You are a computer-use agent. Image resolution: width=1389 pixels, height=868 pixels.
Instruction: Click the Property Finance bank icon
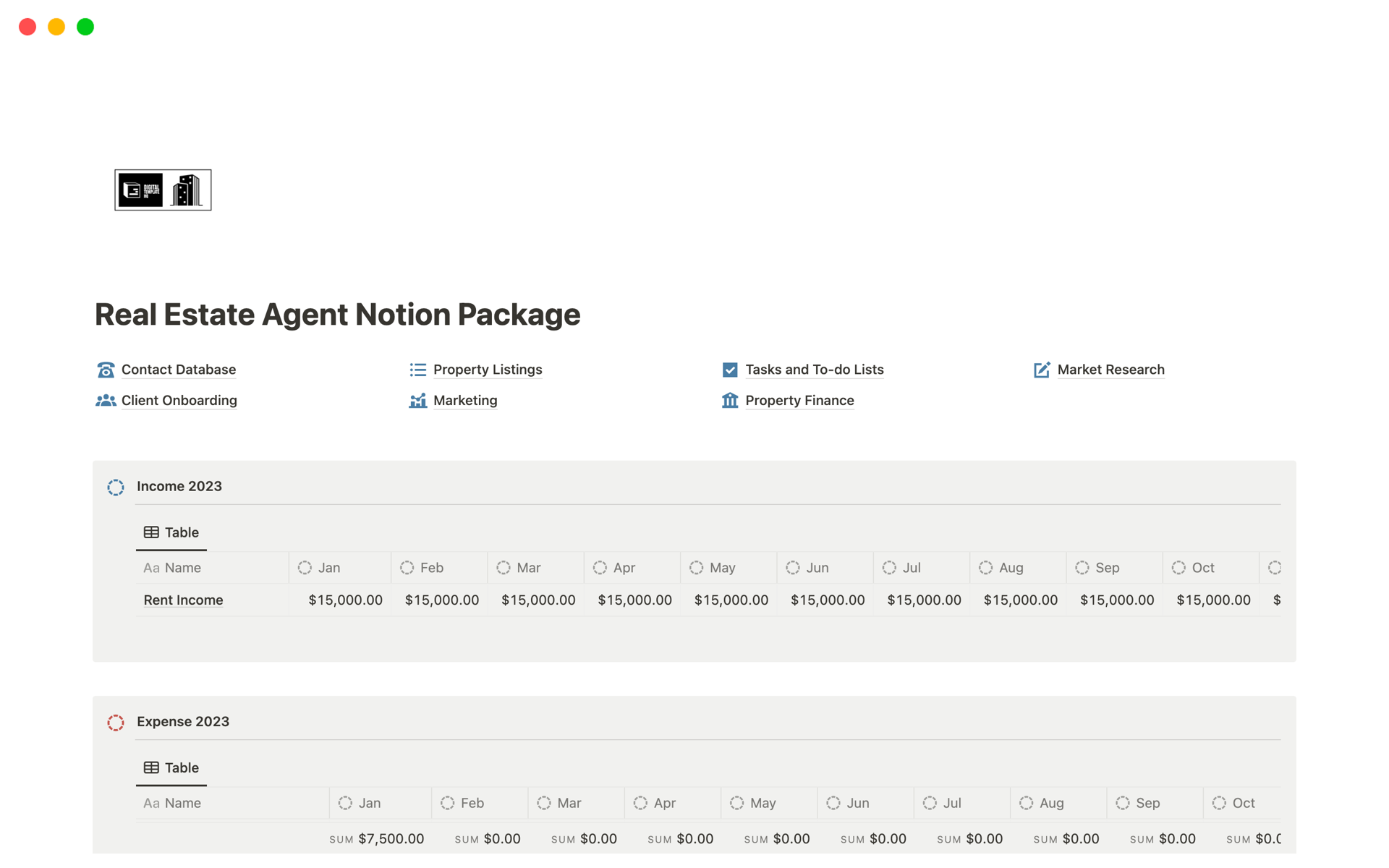point(730,401)
